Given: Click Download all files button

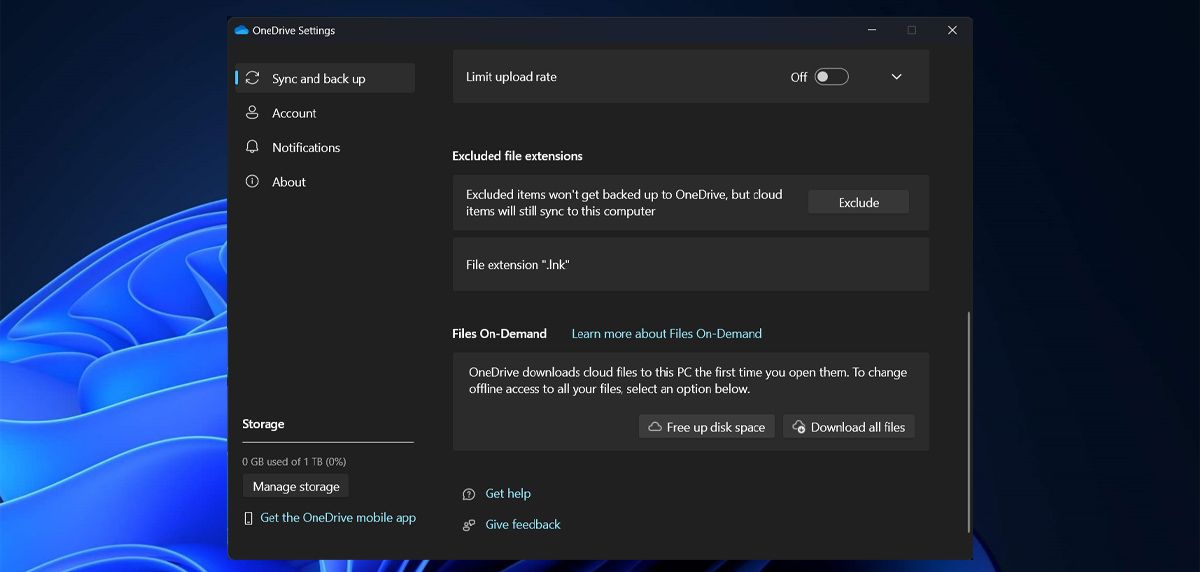Looking at the screenshot, I should coord(849,427).
